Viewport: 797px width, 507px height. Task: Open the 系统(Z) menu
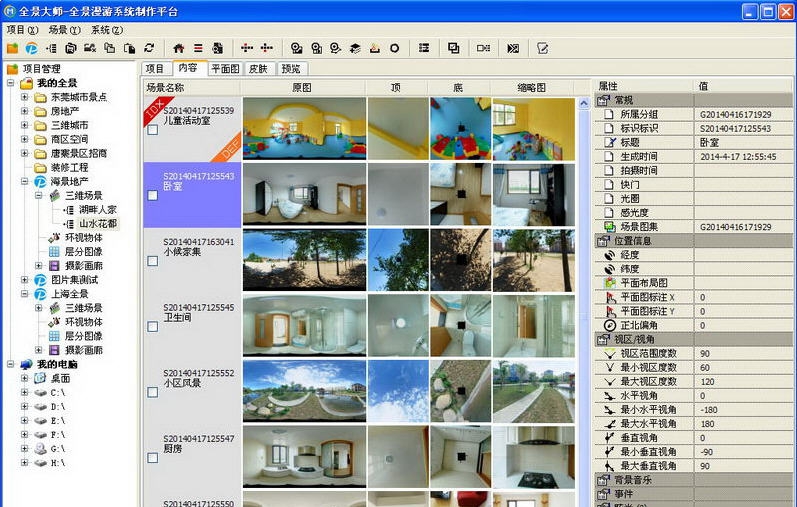(x=107, y=30)
